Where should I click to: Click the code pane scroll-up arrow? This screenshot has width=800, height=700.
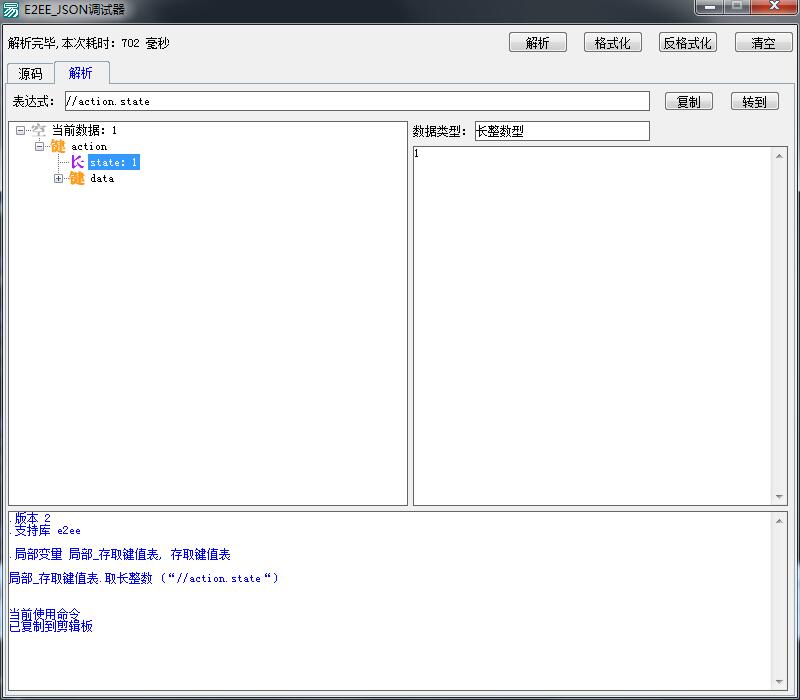779,520
